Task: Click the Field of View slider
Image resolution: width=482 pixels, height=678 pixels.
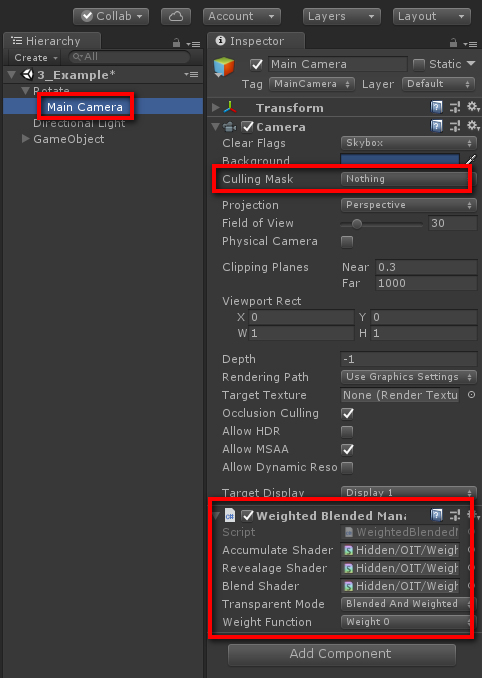Action: [381, 224]
